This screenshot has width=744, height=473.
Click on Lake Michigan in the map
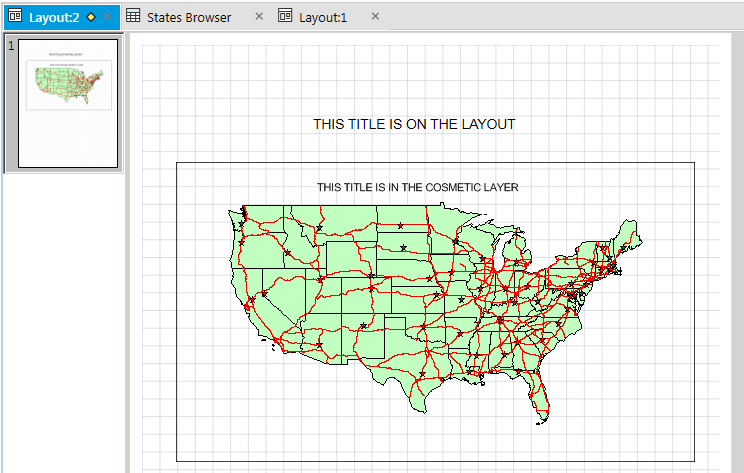(501, 250)
